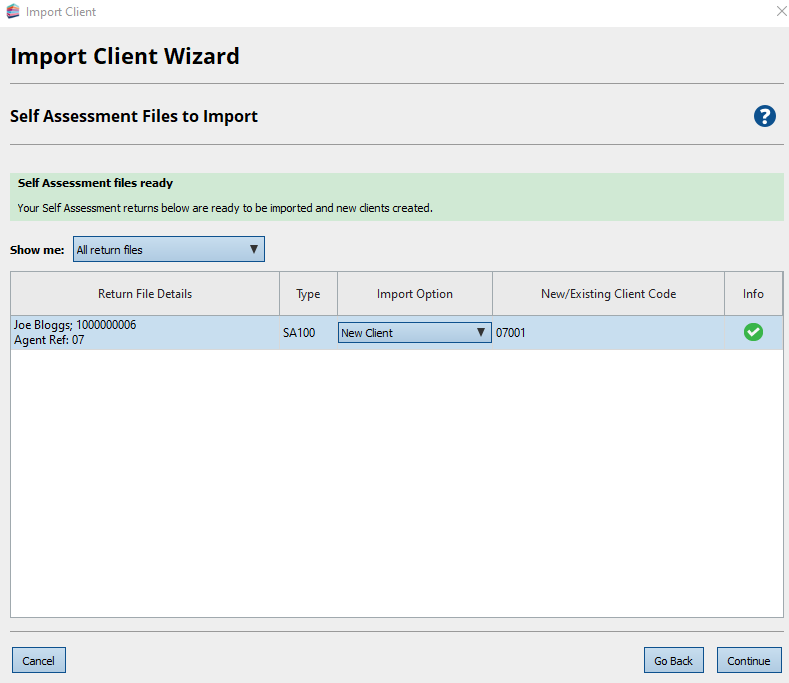The height and width of the screenshot is (683, 789).
Task: Click the Self Assessment files ready banner
Action: 396,196
